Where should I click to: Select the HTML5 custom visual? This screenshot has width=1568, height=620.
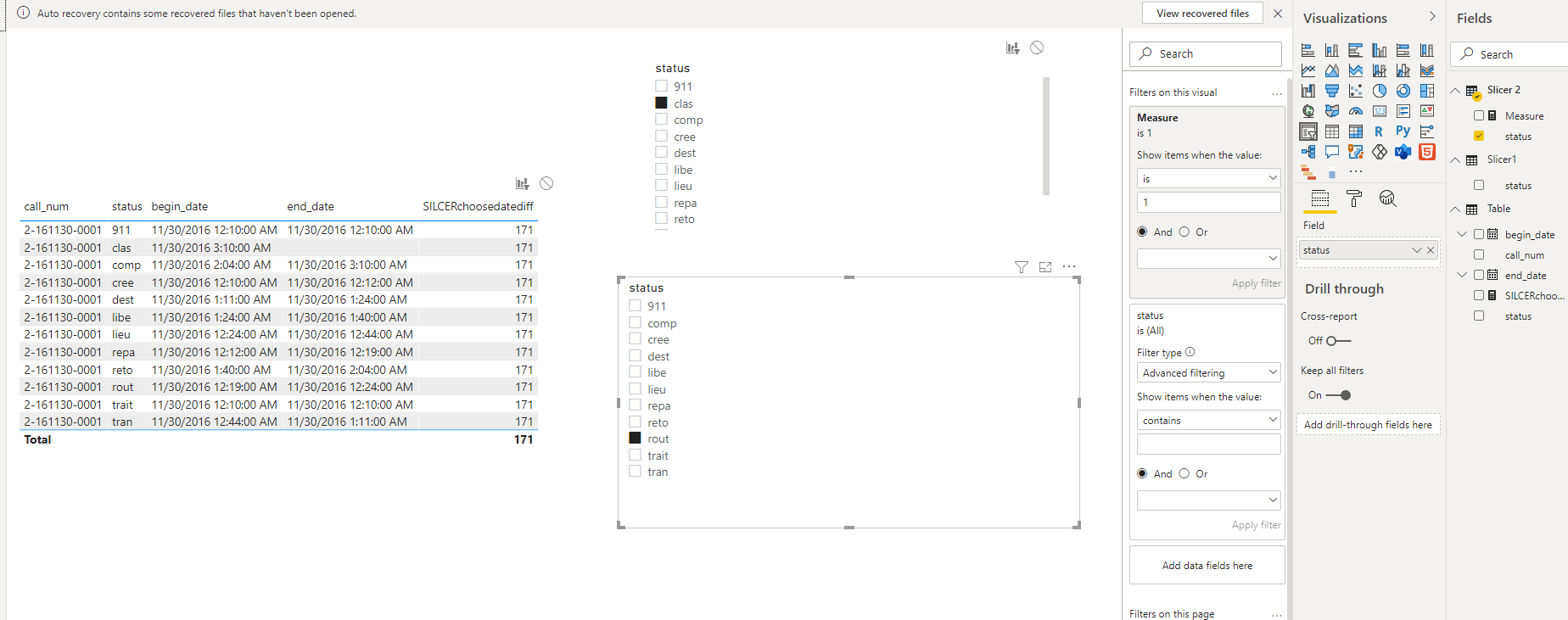pyautogui.click(x=1427, y=152)
